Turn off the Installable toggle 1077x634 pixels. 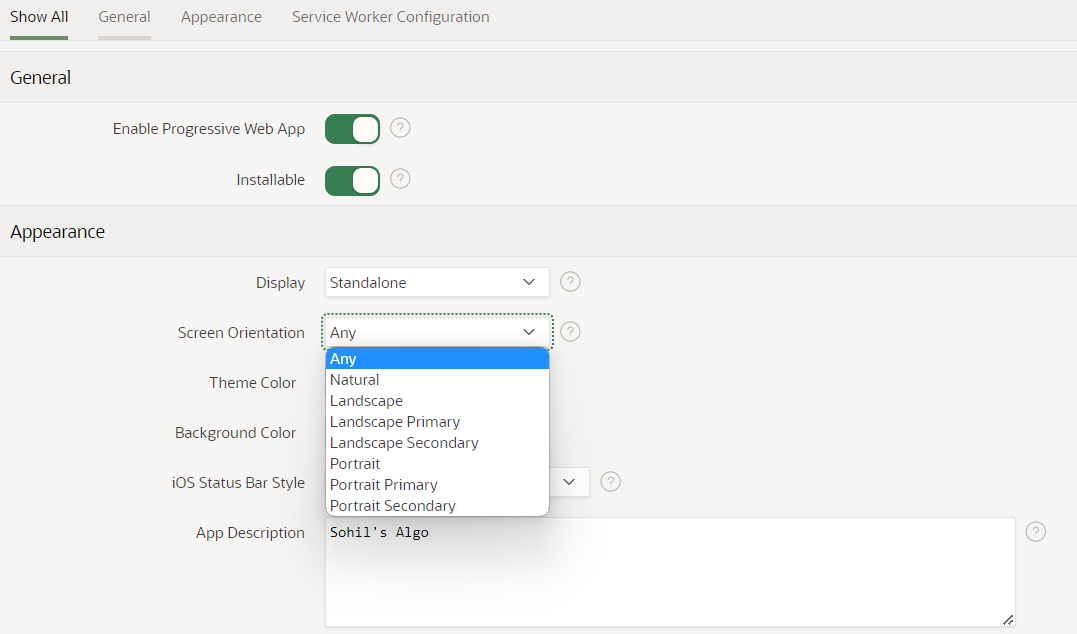tap(352, 179)
